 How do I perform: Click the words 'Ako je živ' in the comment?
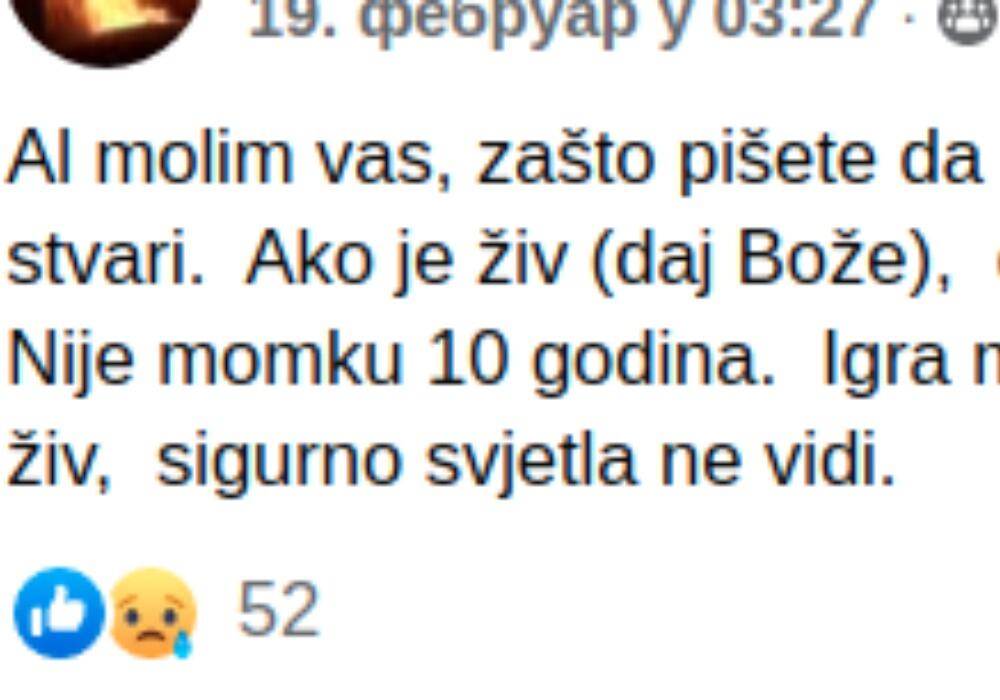pyautogui.click(x=406, y=260)
